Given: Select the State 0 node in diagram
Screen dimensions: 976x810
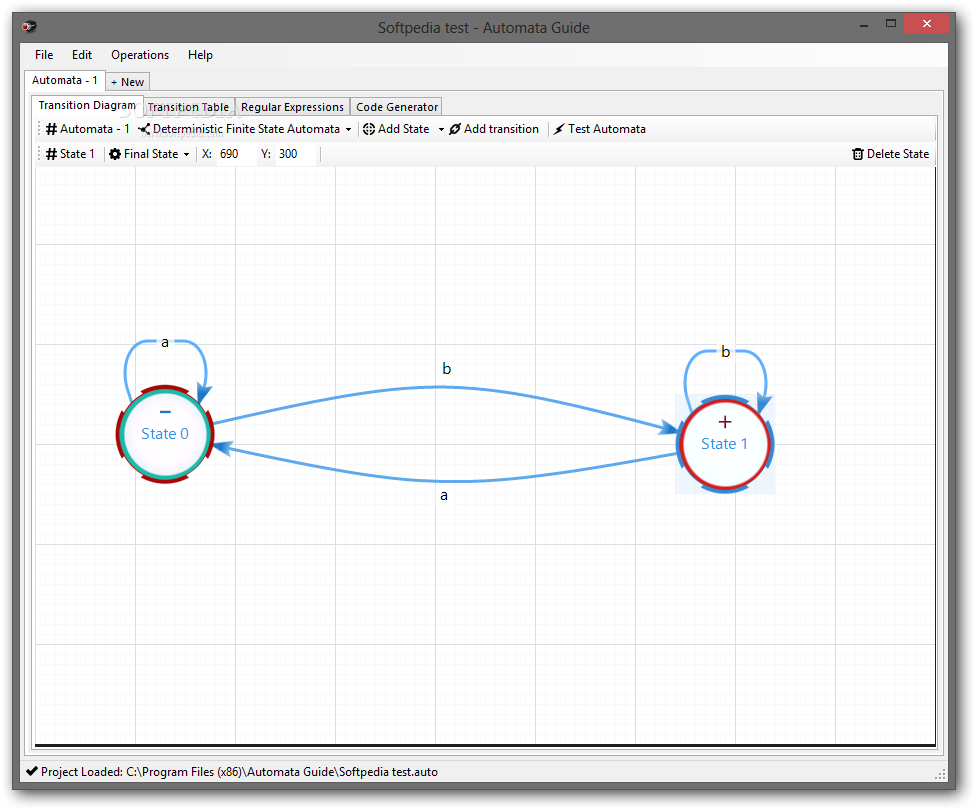Looking at the screenshot, I should coord(165,434).
